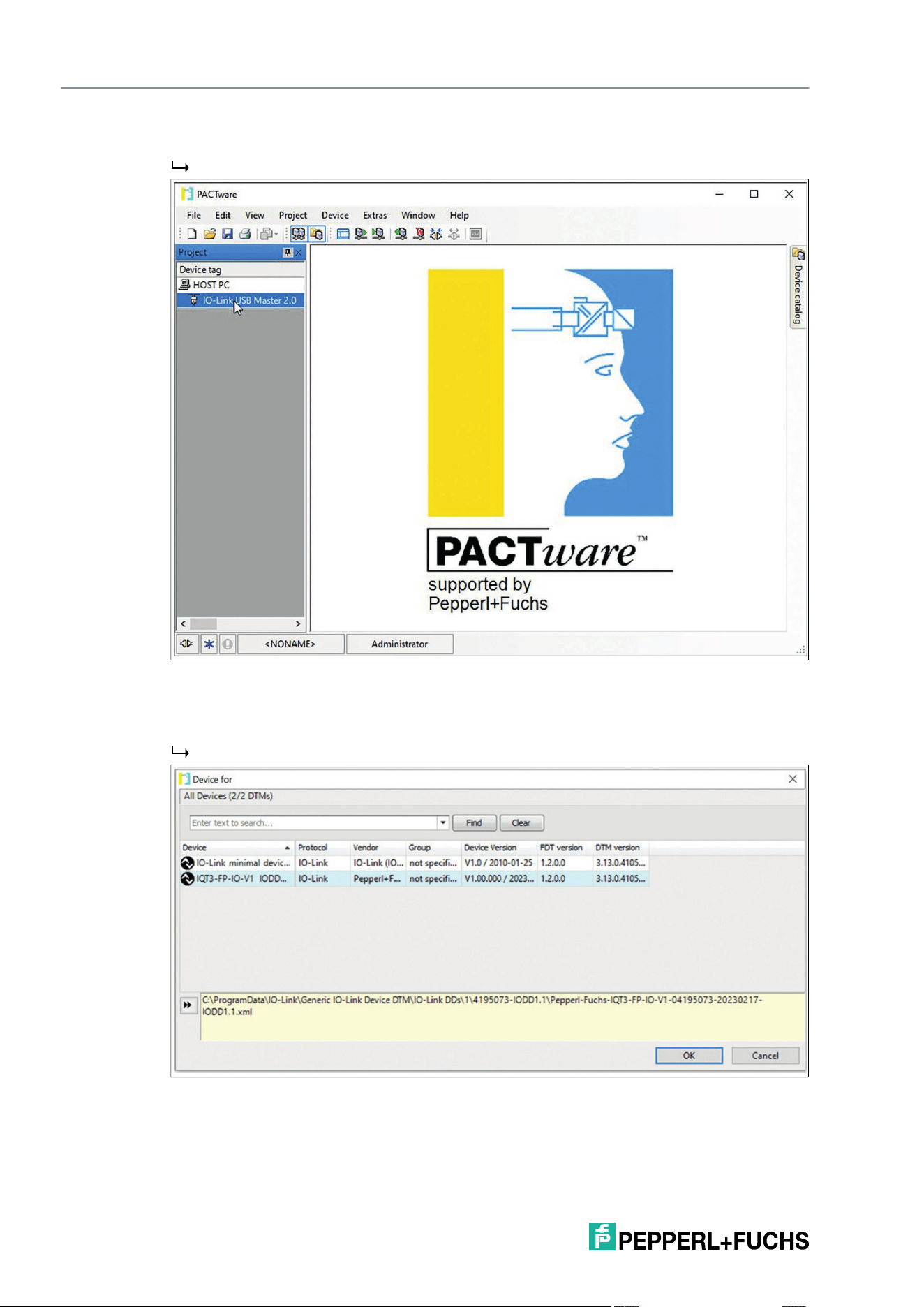Click the IQT3-FP-IO-V1 row icon

[187, 879]
